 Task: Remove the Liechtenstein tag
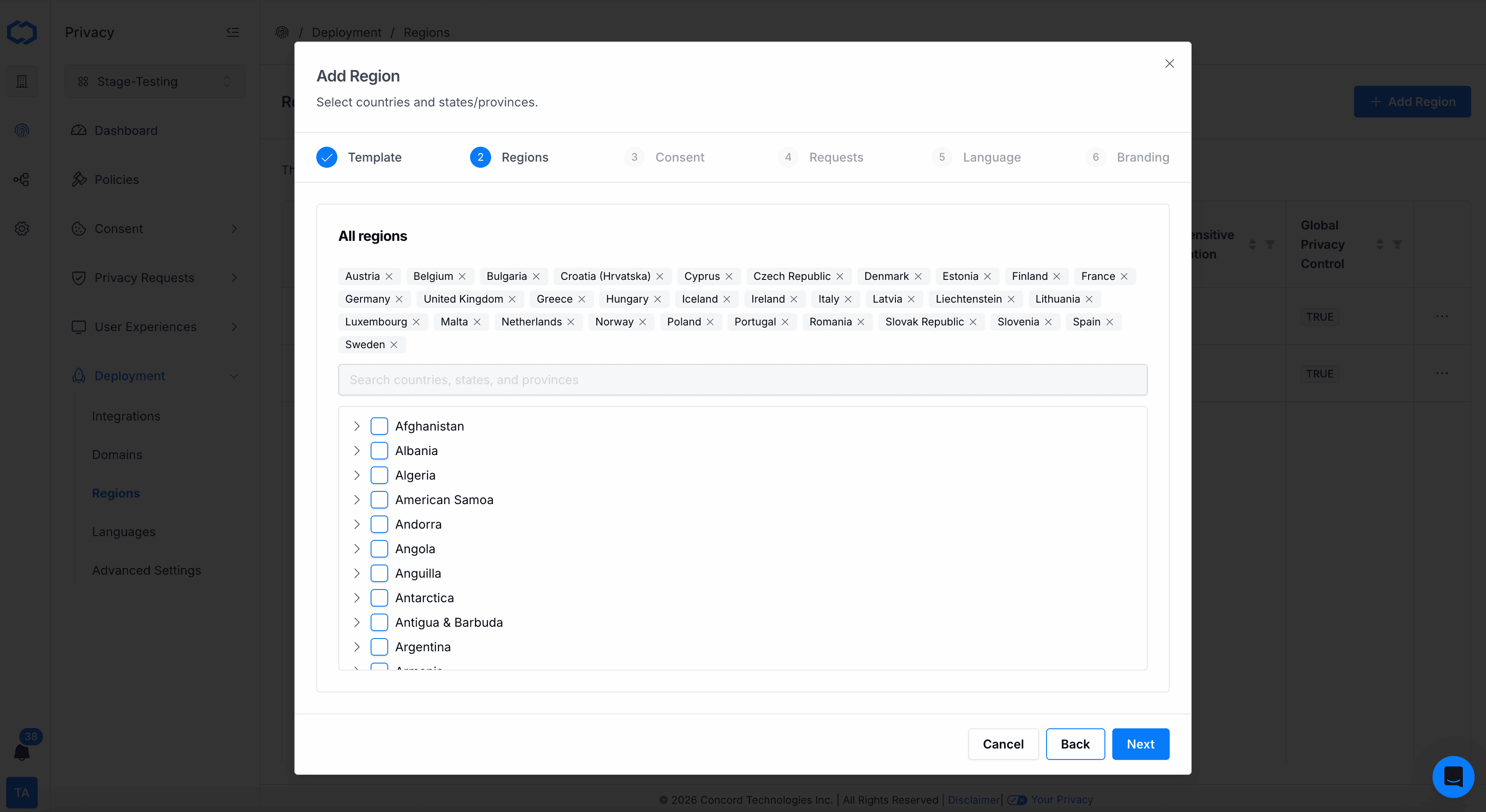1011,299
